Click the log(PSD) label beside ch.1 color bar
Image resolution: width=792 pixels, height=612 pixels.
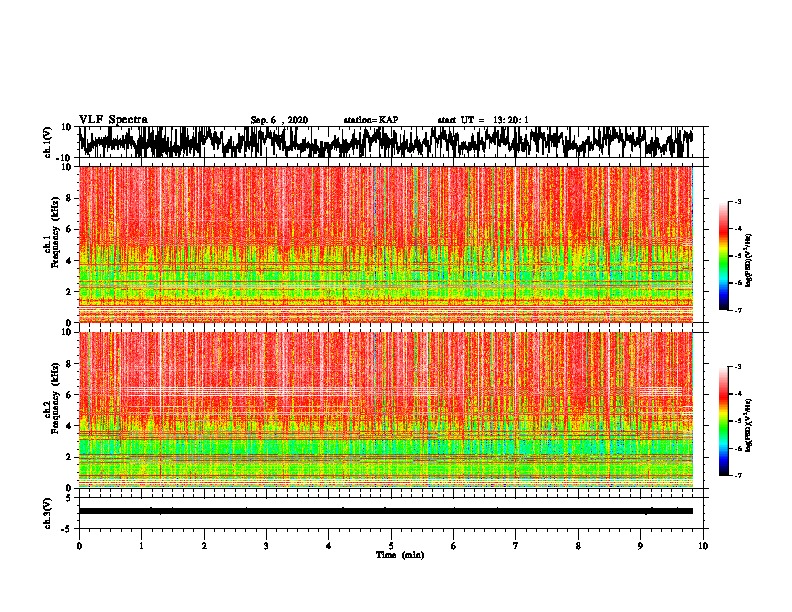748,260
